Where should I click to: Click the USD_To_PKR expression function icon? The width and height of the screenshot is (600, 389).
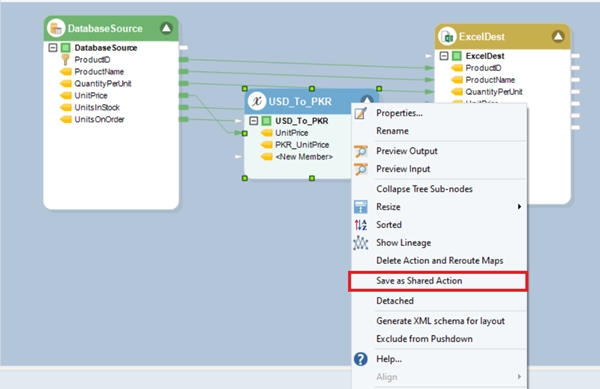[x=257, y=101]
